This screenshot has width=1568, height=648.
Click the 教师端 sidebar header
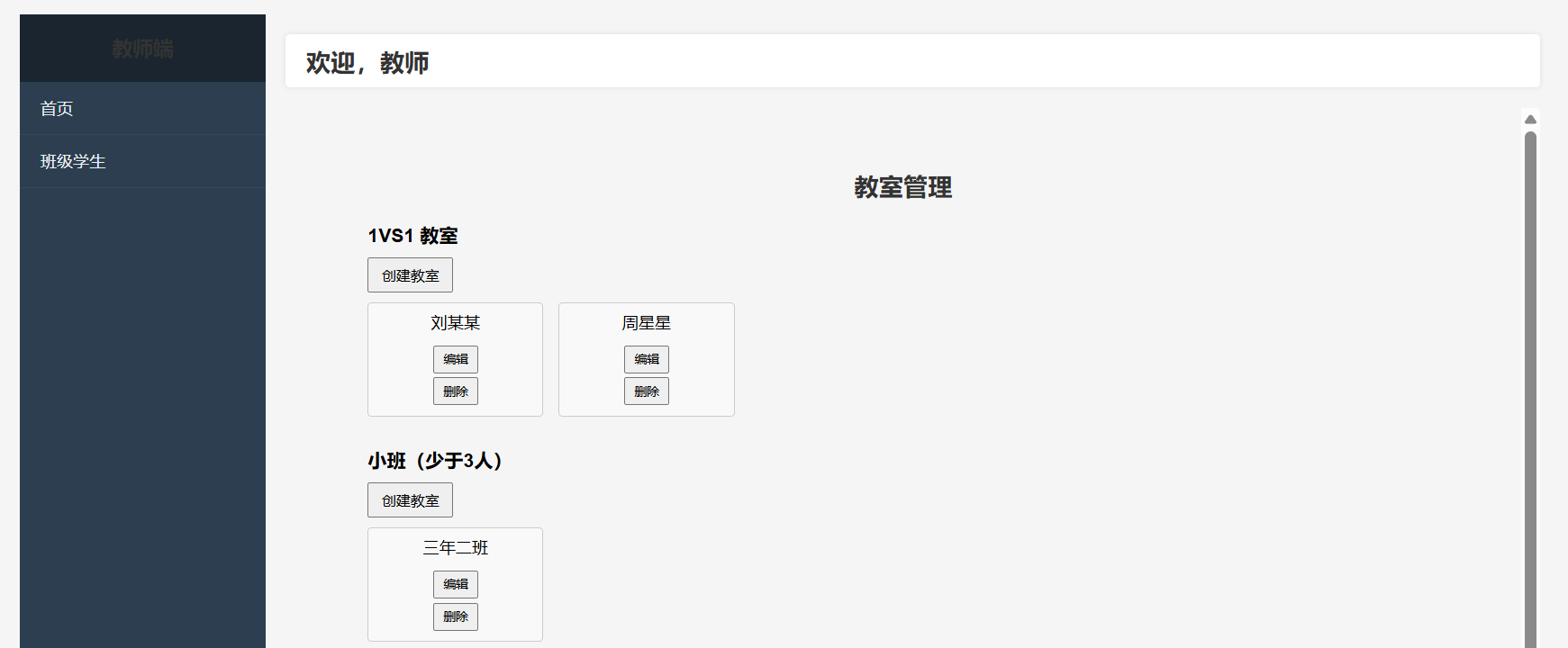141,49
